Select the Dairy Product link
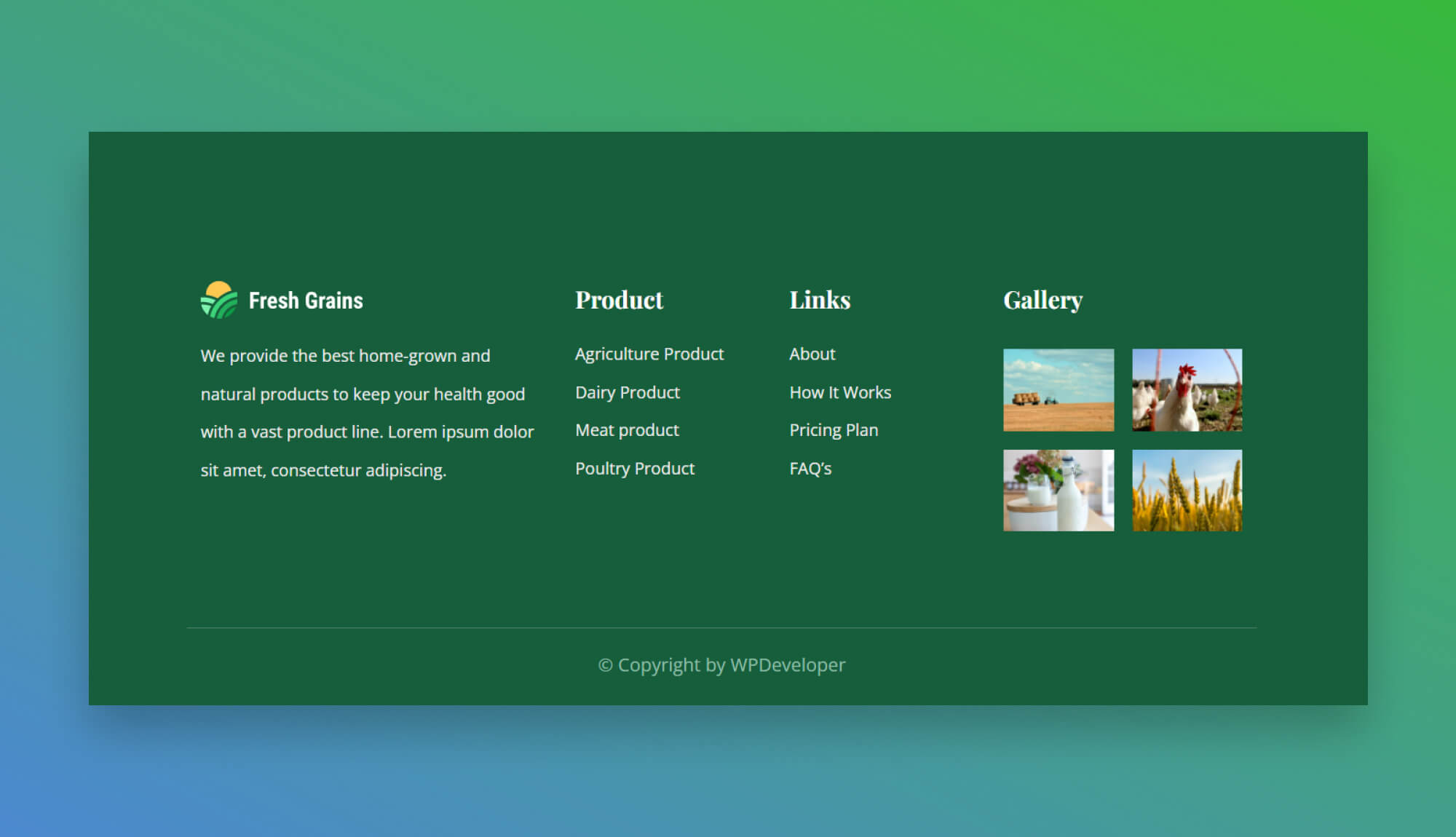1456x837 pixels. (x=627, y=392)
